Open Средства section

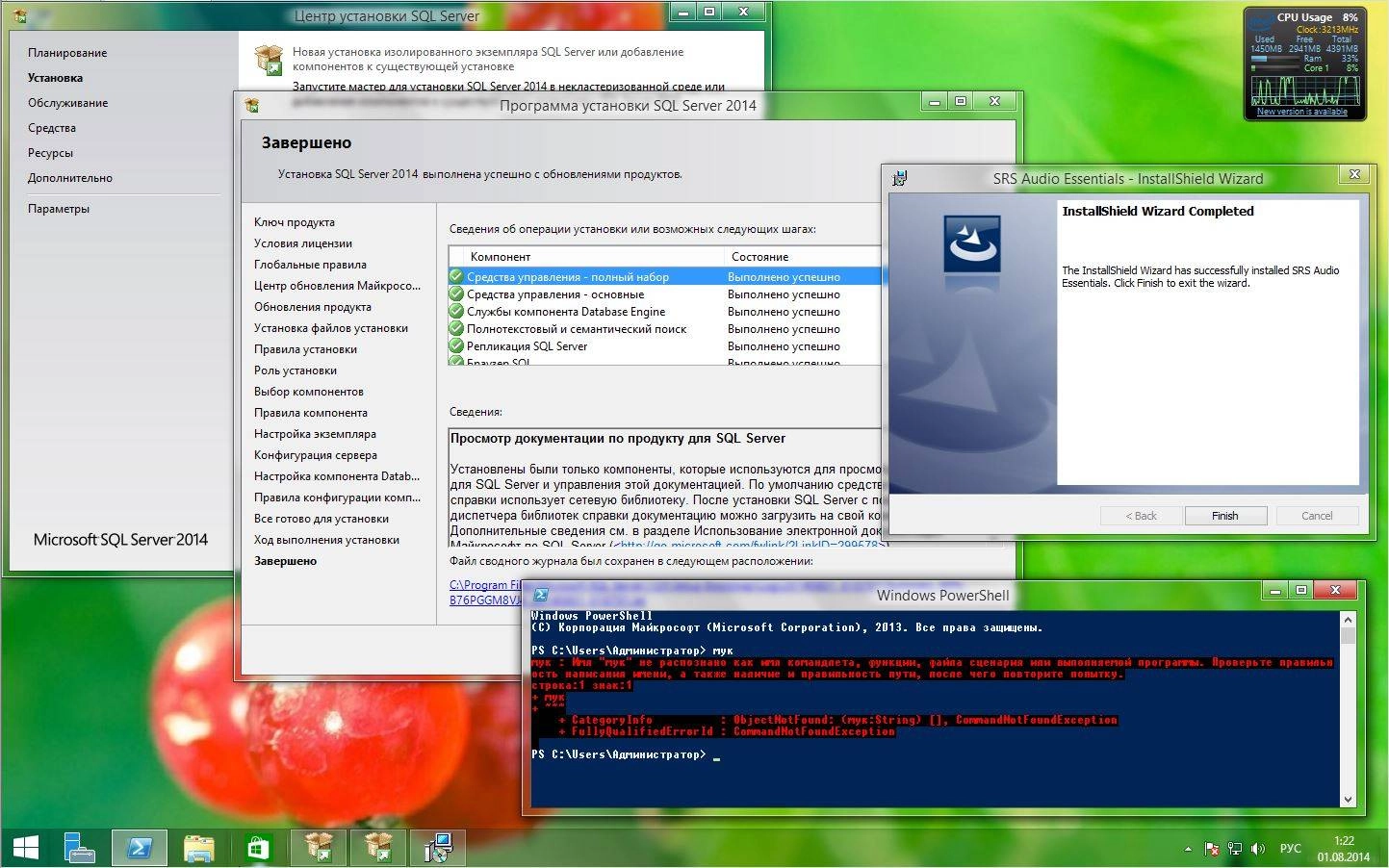point(52,128)
